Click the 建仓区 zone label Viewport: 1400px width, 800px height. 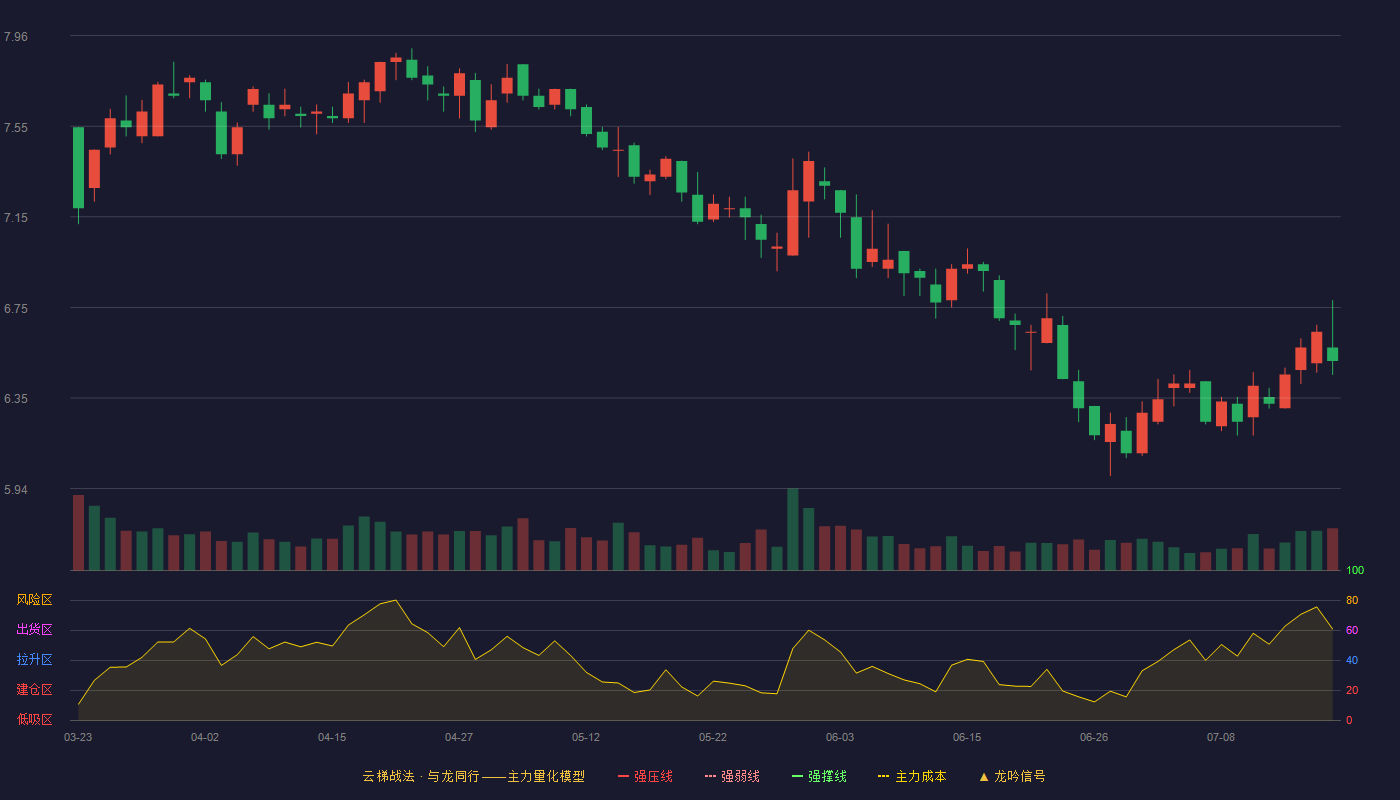point(34,690)
